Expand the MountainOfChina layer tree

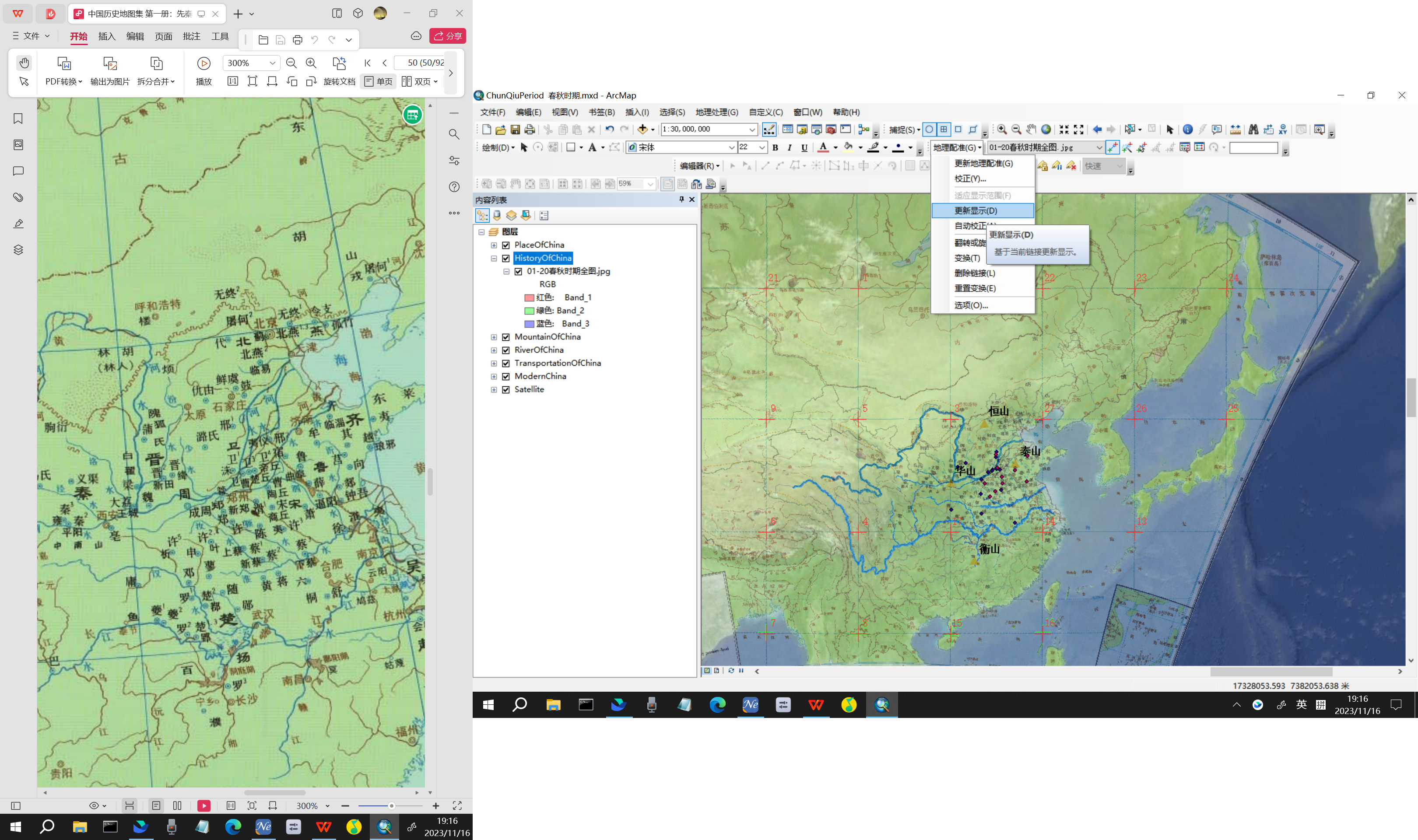(494, 337)
